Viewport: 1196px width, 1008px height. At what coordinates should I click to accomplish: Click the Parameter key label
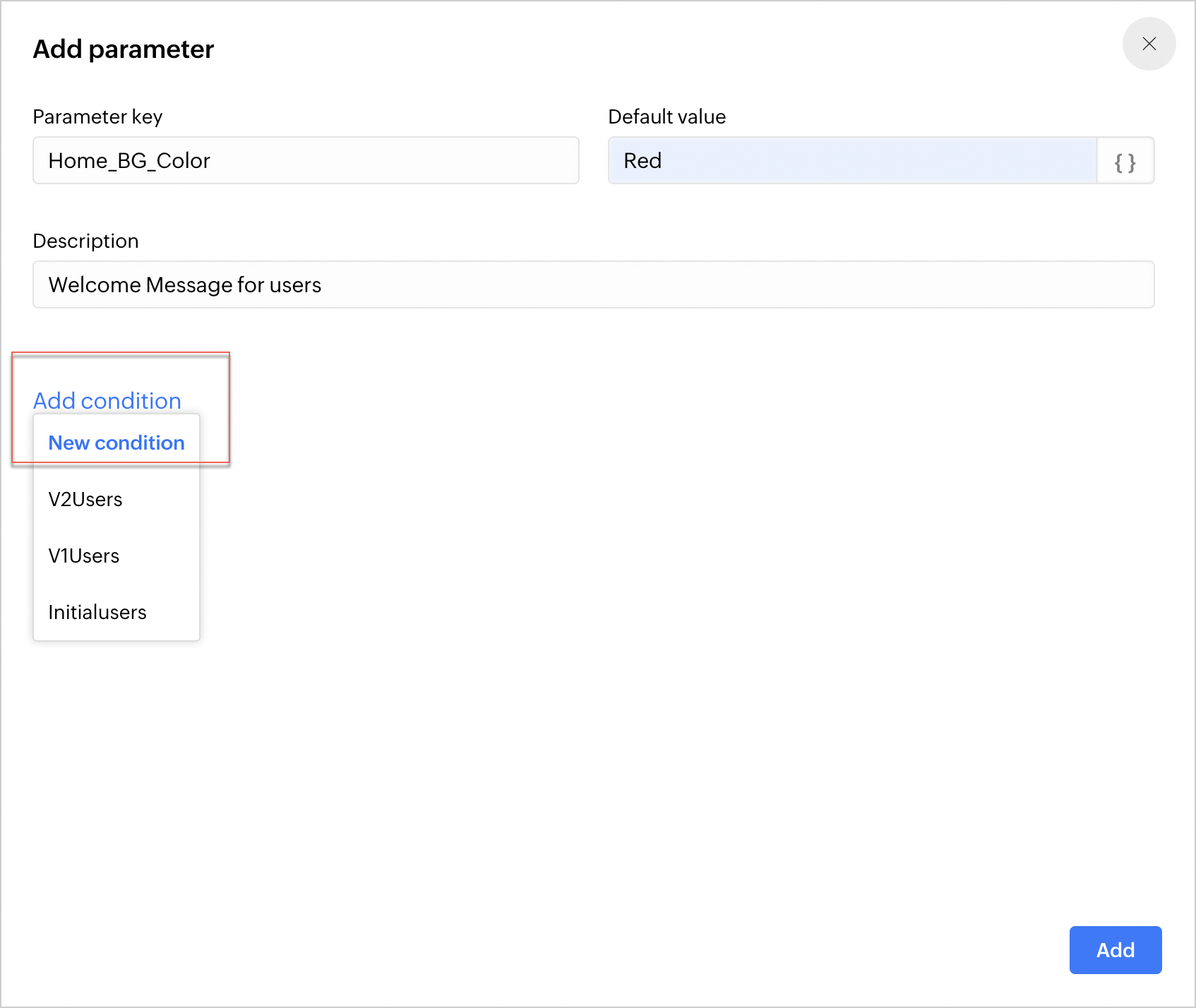point(97,116)
